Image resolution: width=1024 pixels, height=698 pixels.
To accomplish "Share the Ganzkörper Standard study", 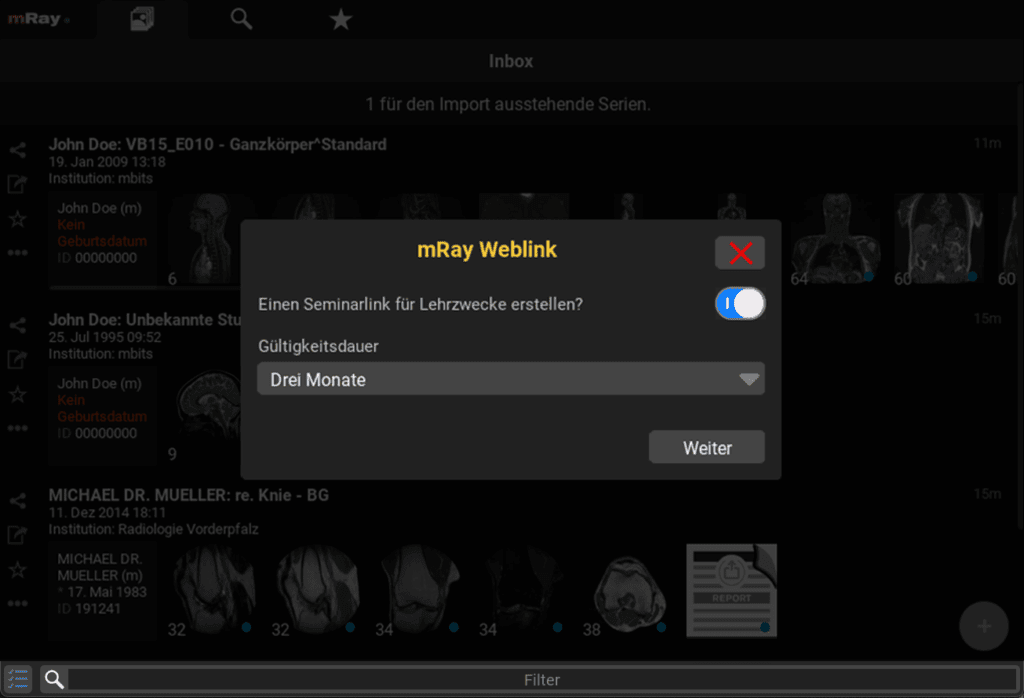I will click(17, 151).
